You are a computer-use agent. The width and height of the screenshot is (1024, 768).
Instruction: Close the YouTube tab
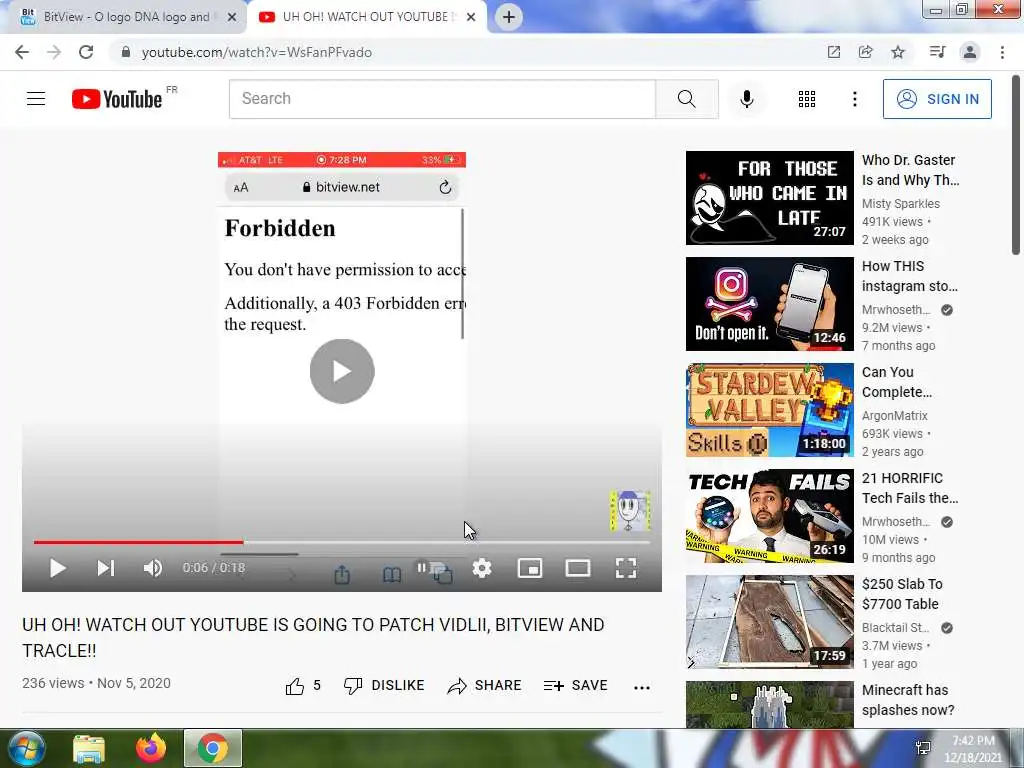click(471, 17)
